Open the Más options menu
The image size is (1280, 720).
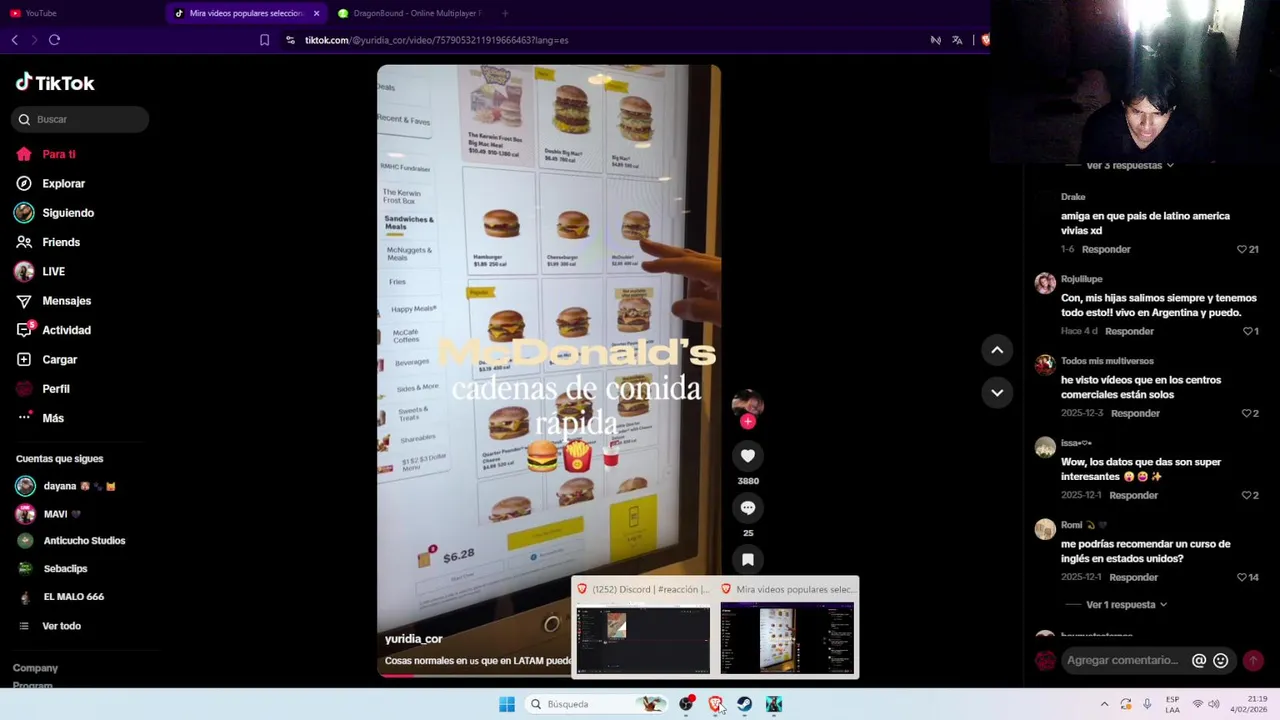(x=40, y=418)
